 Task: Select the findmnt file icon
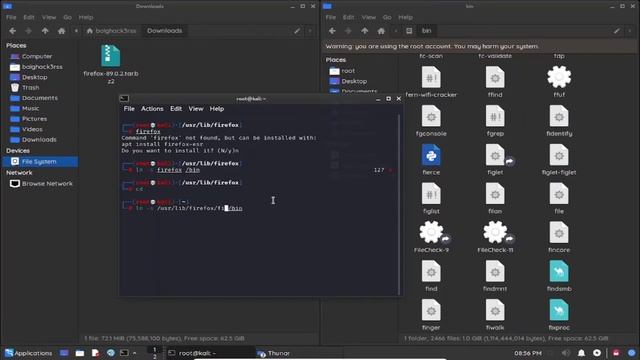(x=495, y=271)
